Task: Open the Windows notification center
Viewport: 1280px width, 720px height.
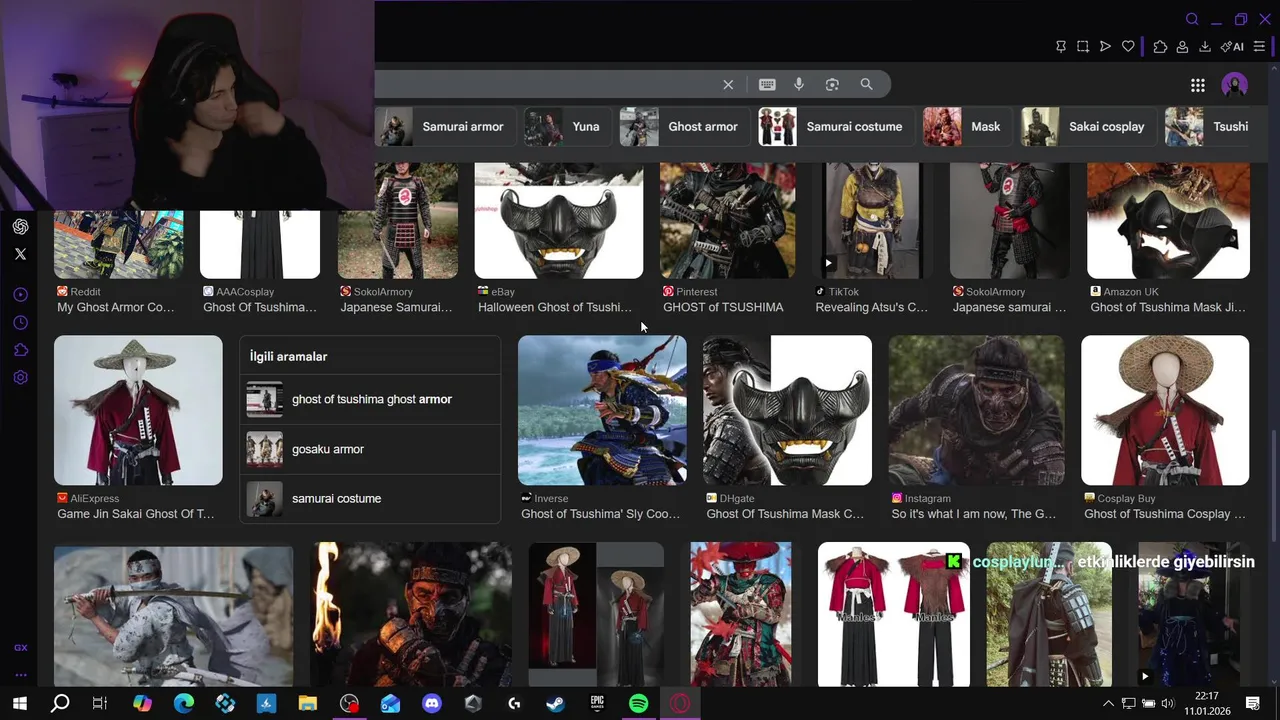Action: tap(1253, 704)
